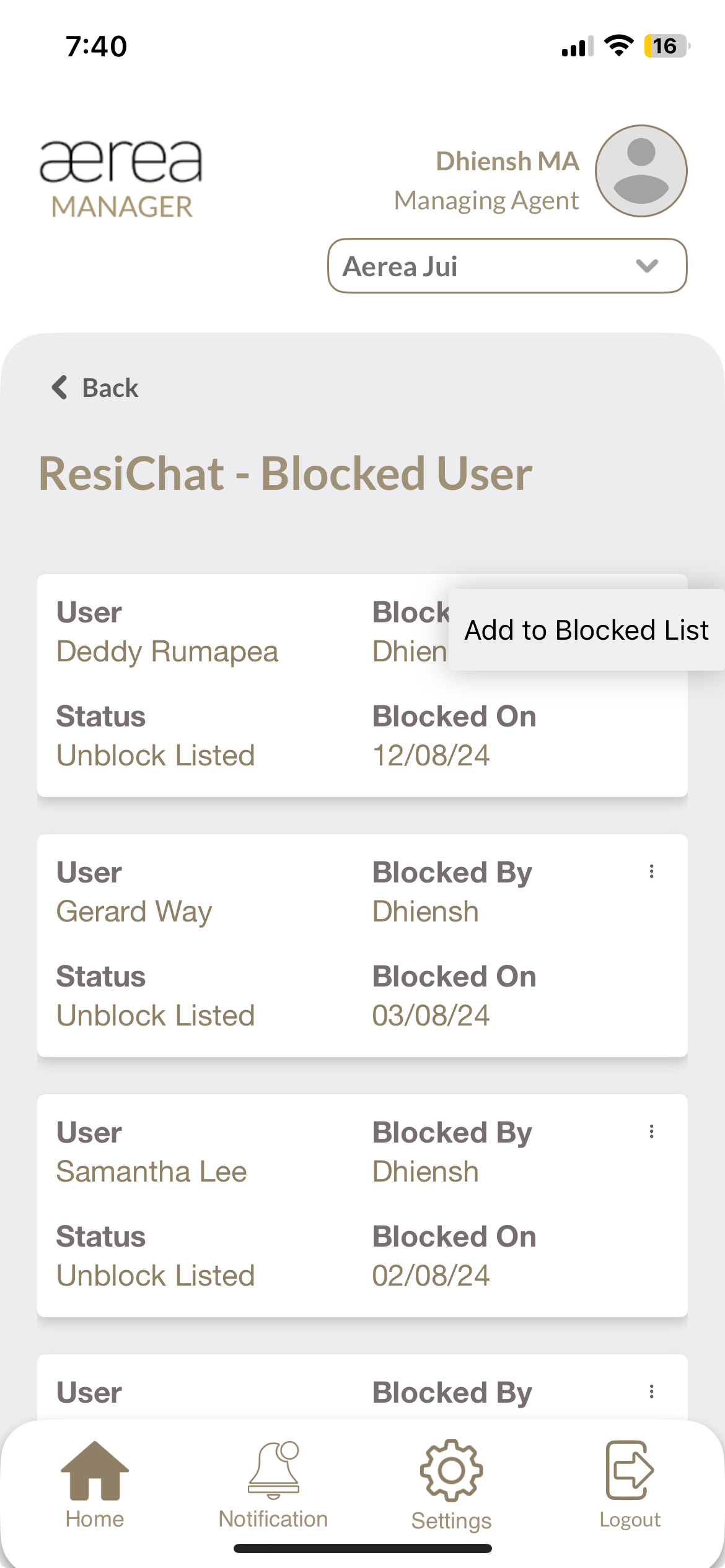Image resolution: width=725 pixels, height=1568 pixels.
Task: Tap Gerard Way user name
Action: click(134, 912)
